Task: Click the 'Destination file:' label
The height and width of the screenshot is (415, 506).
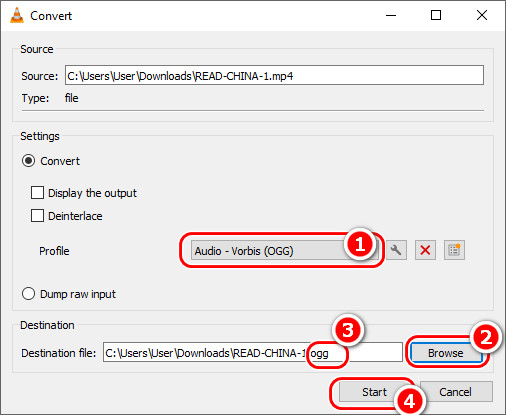Action: [59, 353]
